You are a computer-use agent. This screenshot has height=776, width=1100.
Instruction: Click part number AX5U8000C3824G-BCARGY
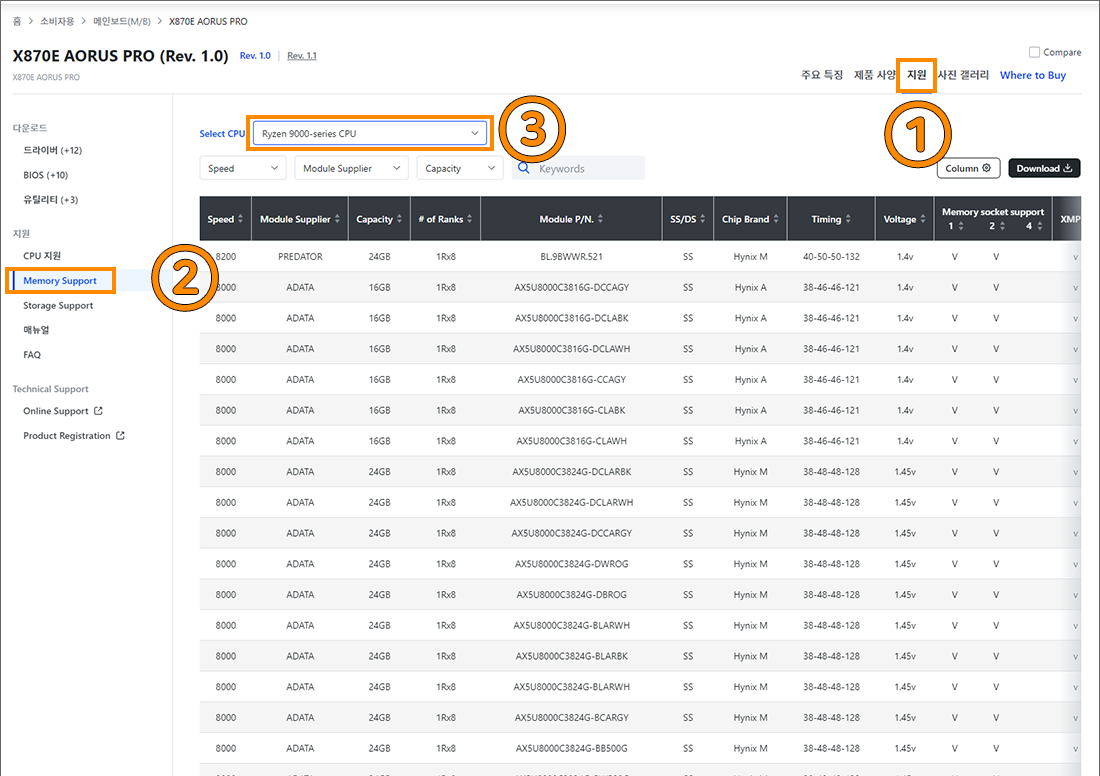[x=571, y=717]
